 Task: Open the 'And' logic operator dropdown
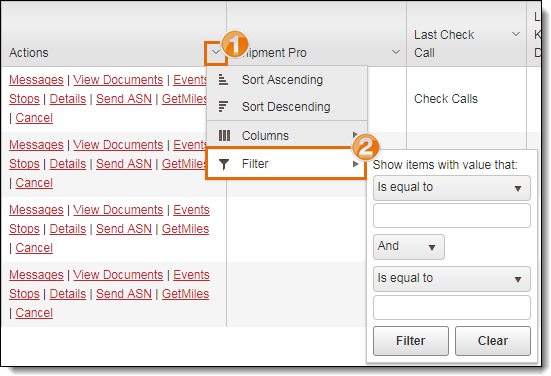coord(408,247)
